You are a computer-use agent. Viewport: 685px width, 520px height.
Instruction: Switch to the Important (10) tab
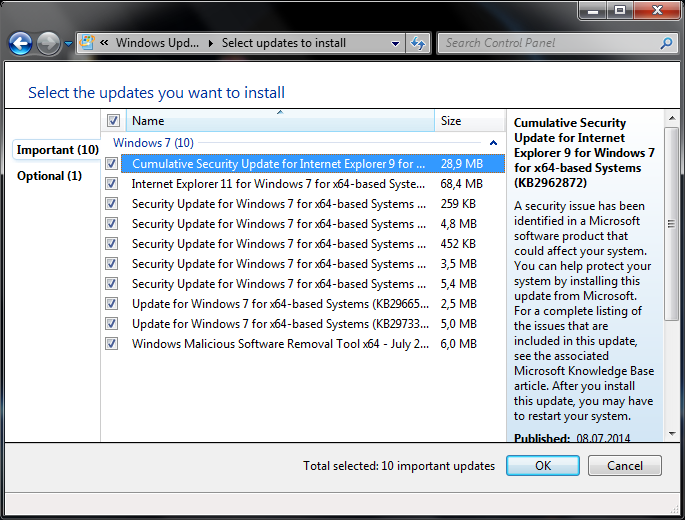(x=58, y=150)
